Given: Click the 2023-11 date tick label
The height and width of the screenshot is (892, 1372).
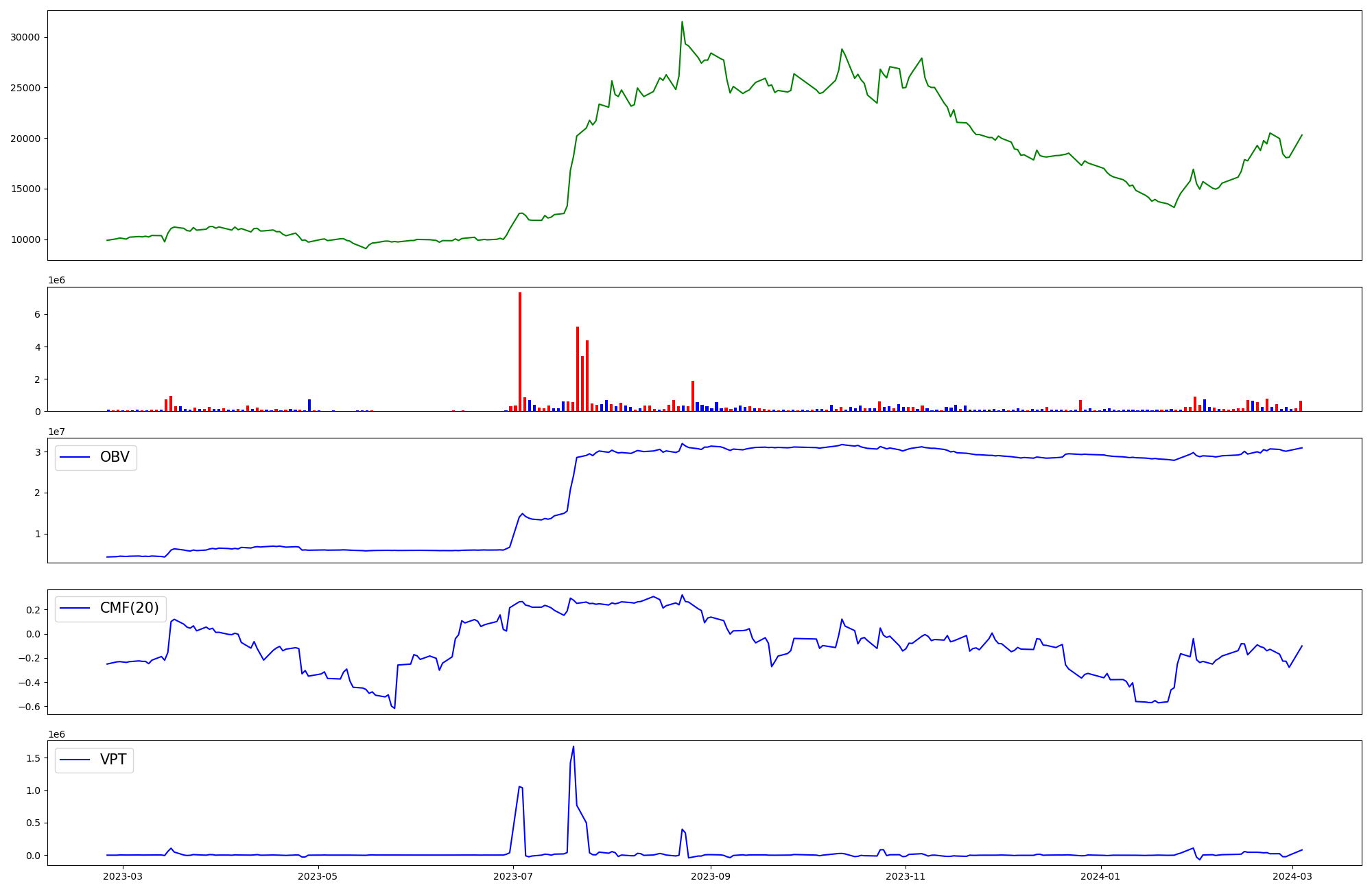Looking at the screenshot, I should pos(906,876).
